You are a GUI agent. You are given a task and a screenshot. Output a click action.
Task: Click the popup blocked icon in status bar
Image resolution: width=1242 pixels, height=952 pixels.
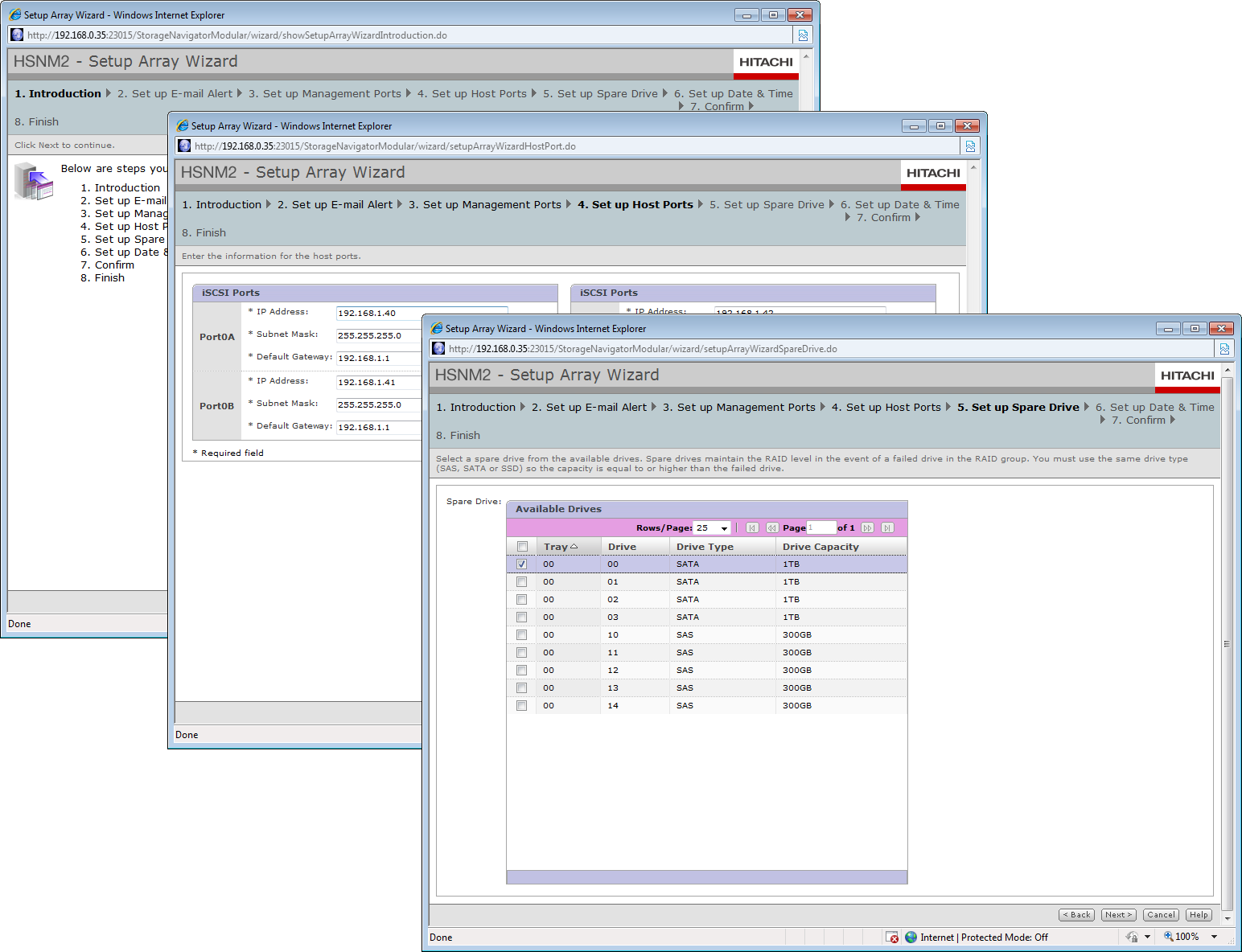pyautogui.click(x=892, y=938)
